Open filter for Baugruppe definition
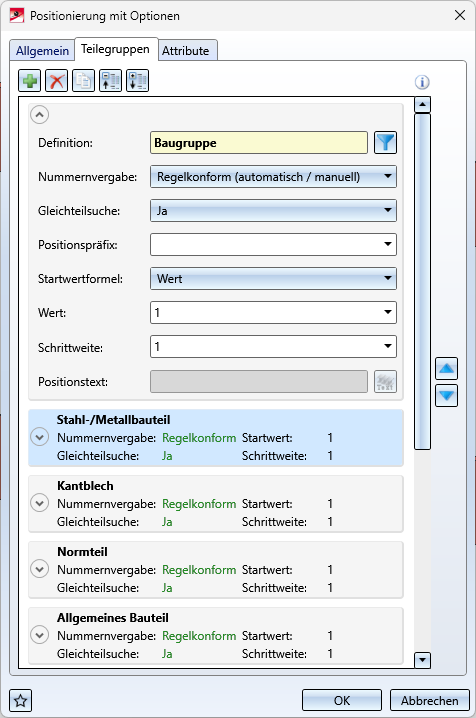The image size is (476, 718). click(x=385, y=142)
